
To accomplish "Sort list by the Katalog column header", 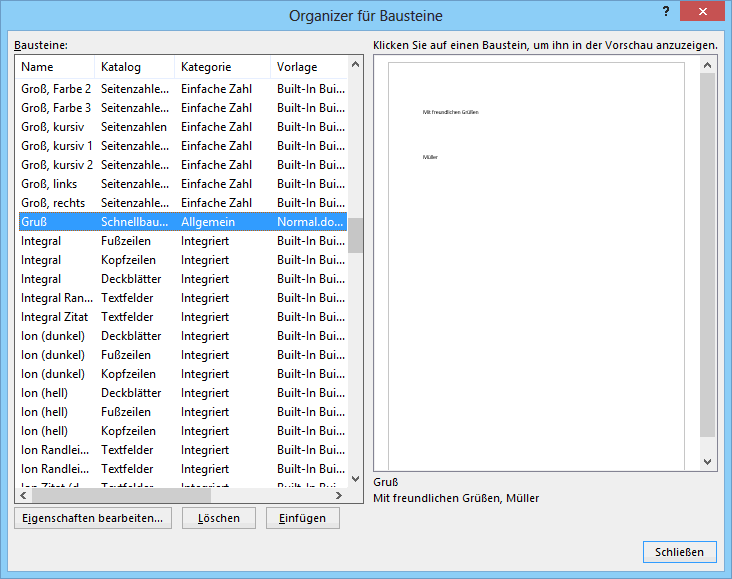I will coord(134,67).
